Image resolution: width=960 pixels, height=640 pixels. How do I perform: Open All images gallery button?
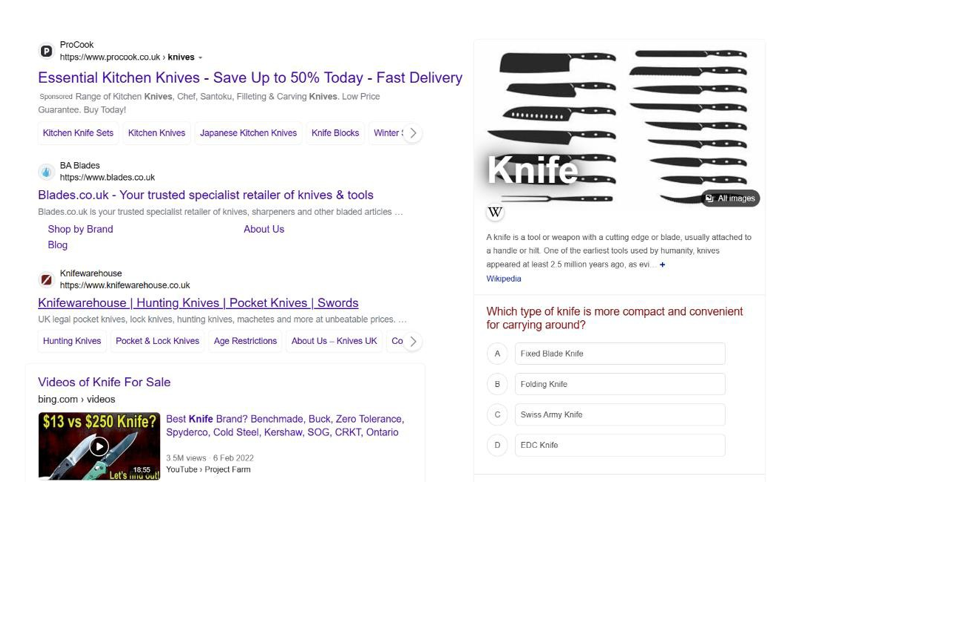[x=730, y=198]
